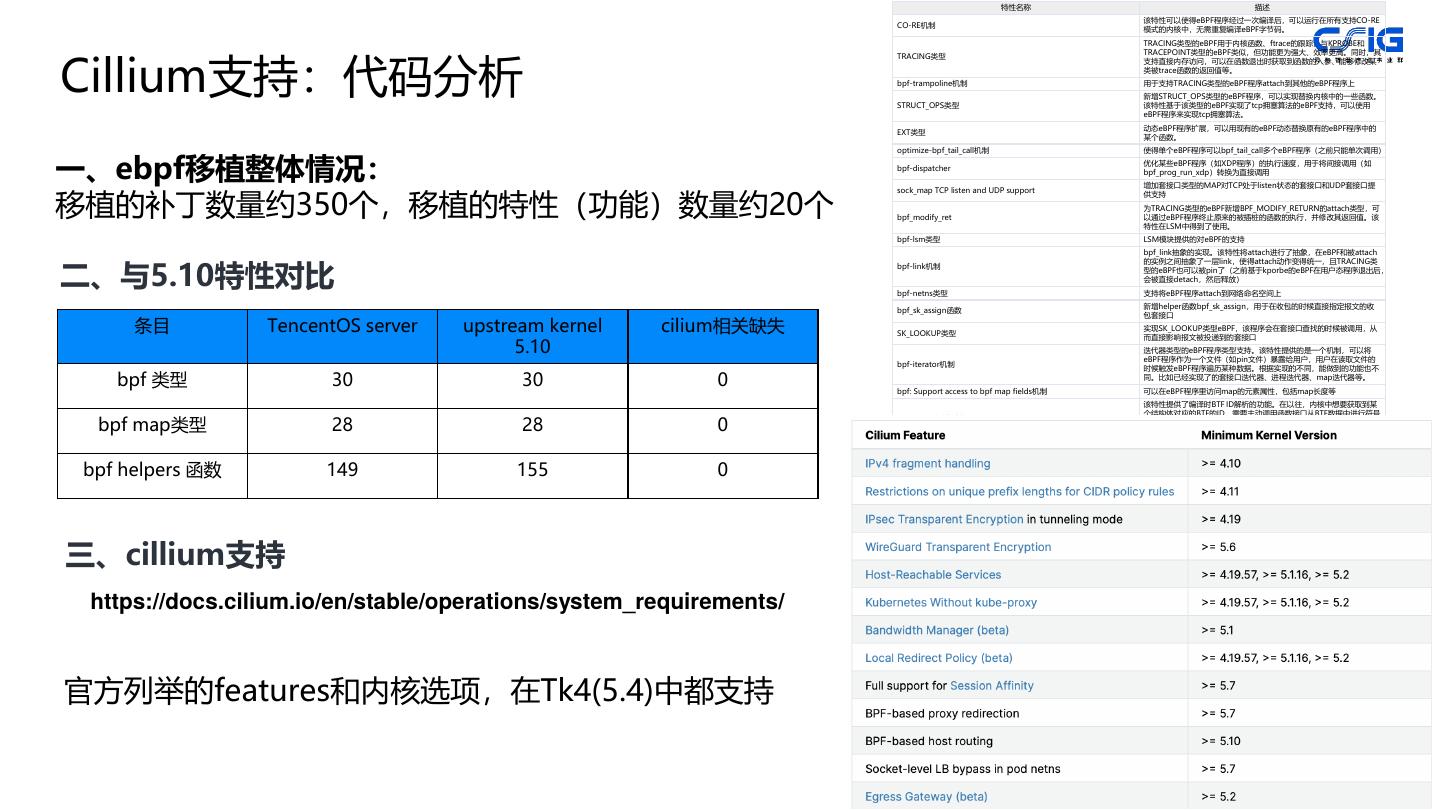This screenshot has height=810, width=1440.
Task: Click the 'bpf 类型' row label
Action: pyautogui.click(x=152, y=380)
